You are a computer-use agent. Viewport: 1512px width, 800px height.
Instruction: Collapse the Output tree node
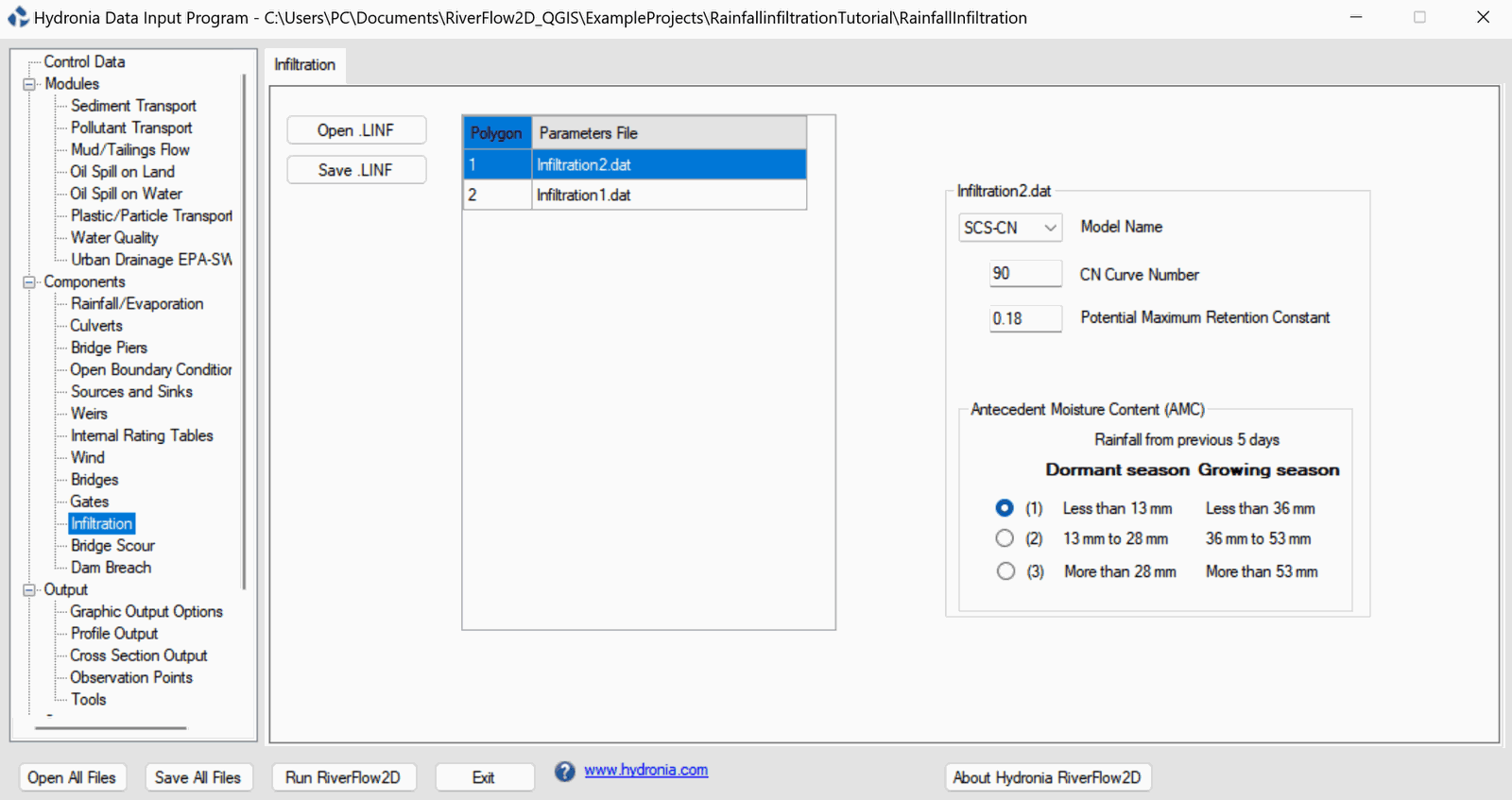pyautogui.click(x=29, y=590)
